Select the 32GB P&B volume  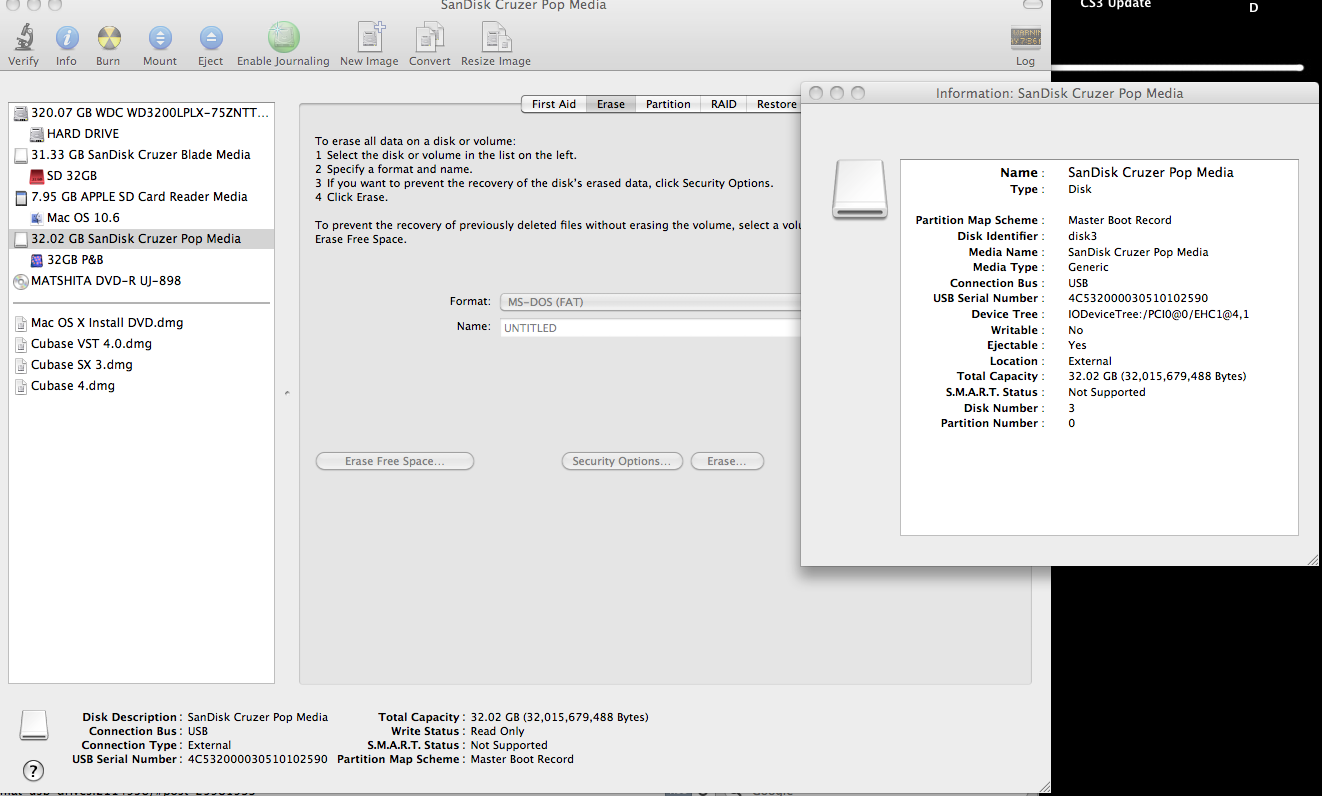click(x=141, y=260)
